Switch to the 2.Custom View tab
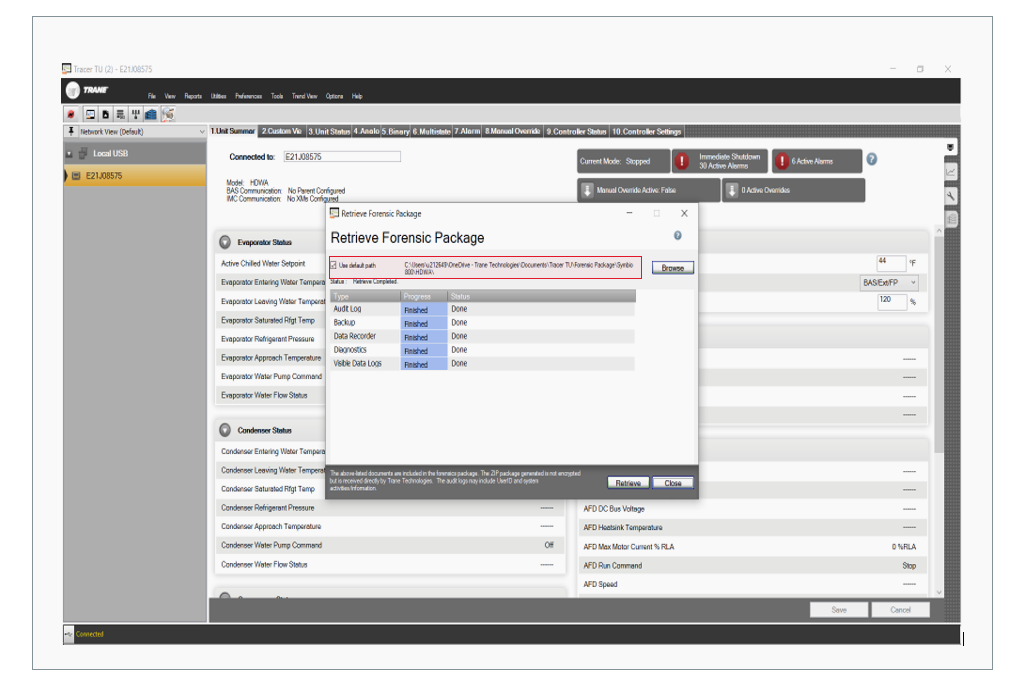The image size is (1011, 698). click(x=282, y=131)
